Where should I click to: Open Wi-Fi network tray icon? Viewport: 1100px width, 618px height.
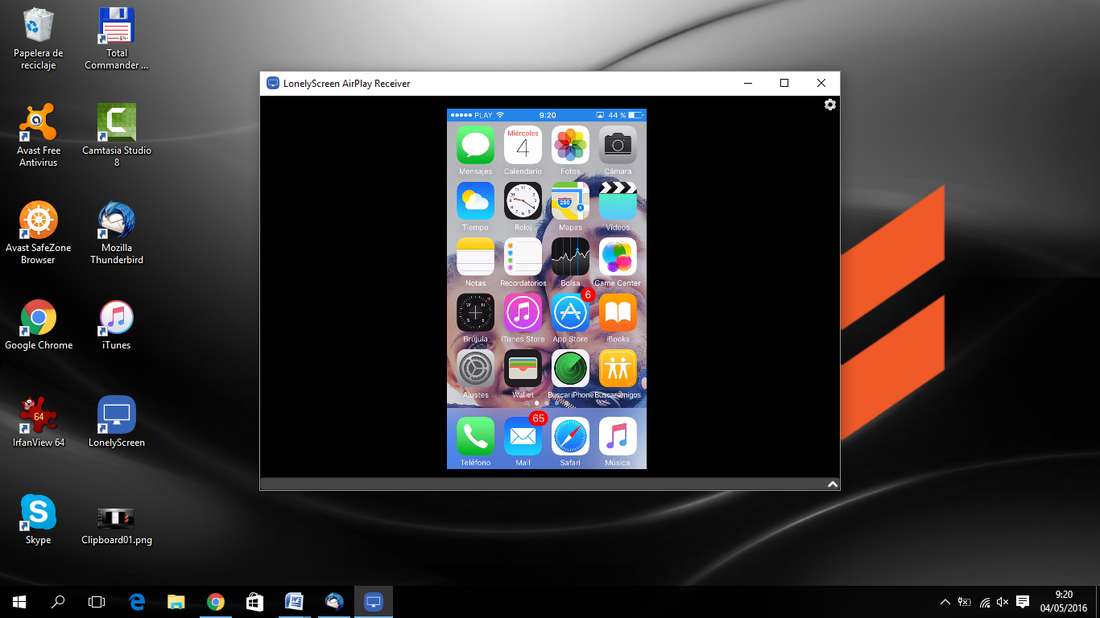click(985, 602)
